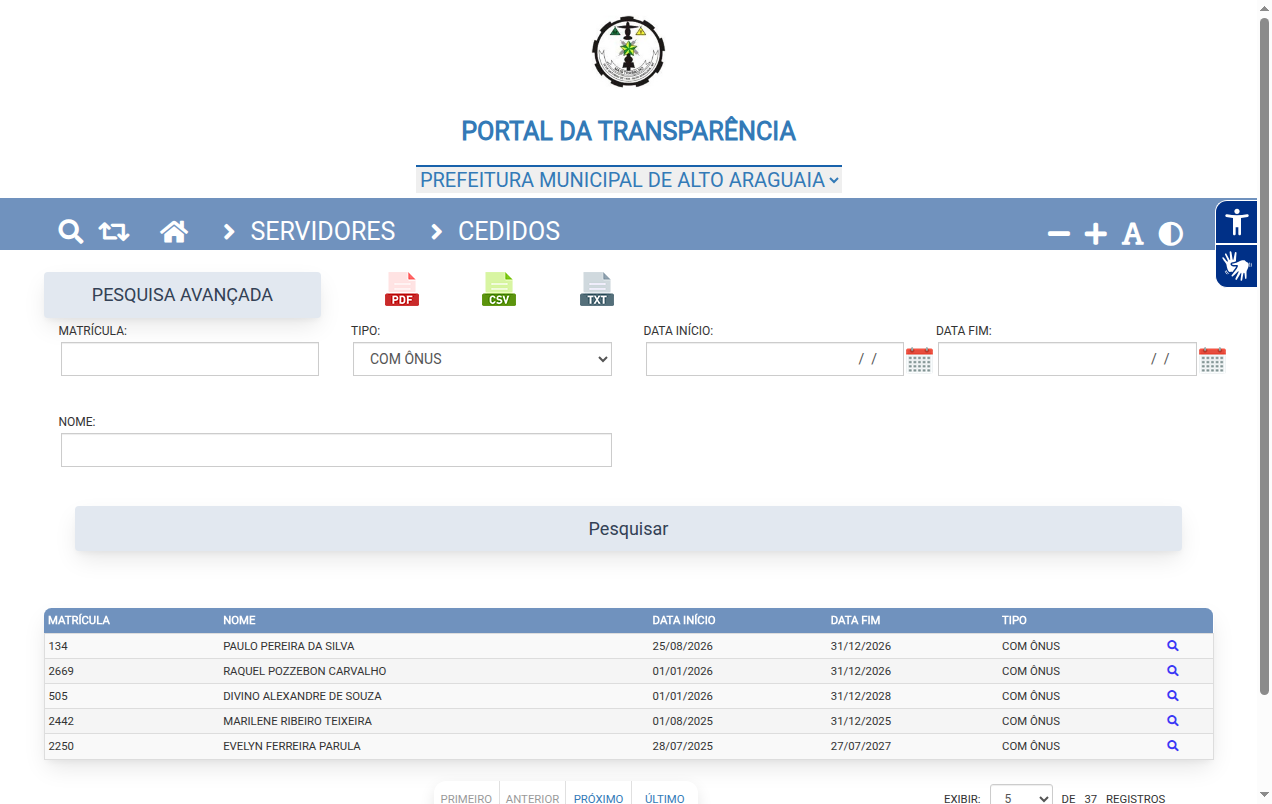Focus the Matrícula input field

(x=190, y=359)
